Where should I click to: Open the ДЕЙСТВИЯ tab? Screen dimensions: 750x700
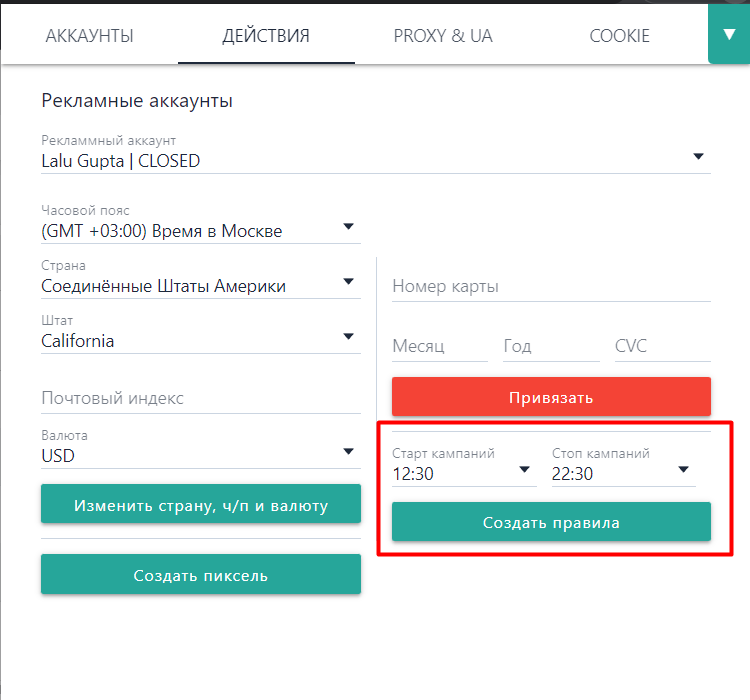click(x=266, y=36)
